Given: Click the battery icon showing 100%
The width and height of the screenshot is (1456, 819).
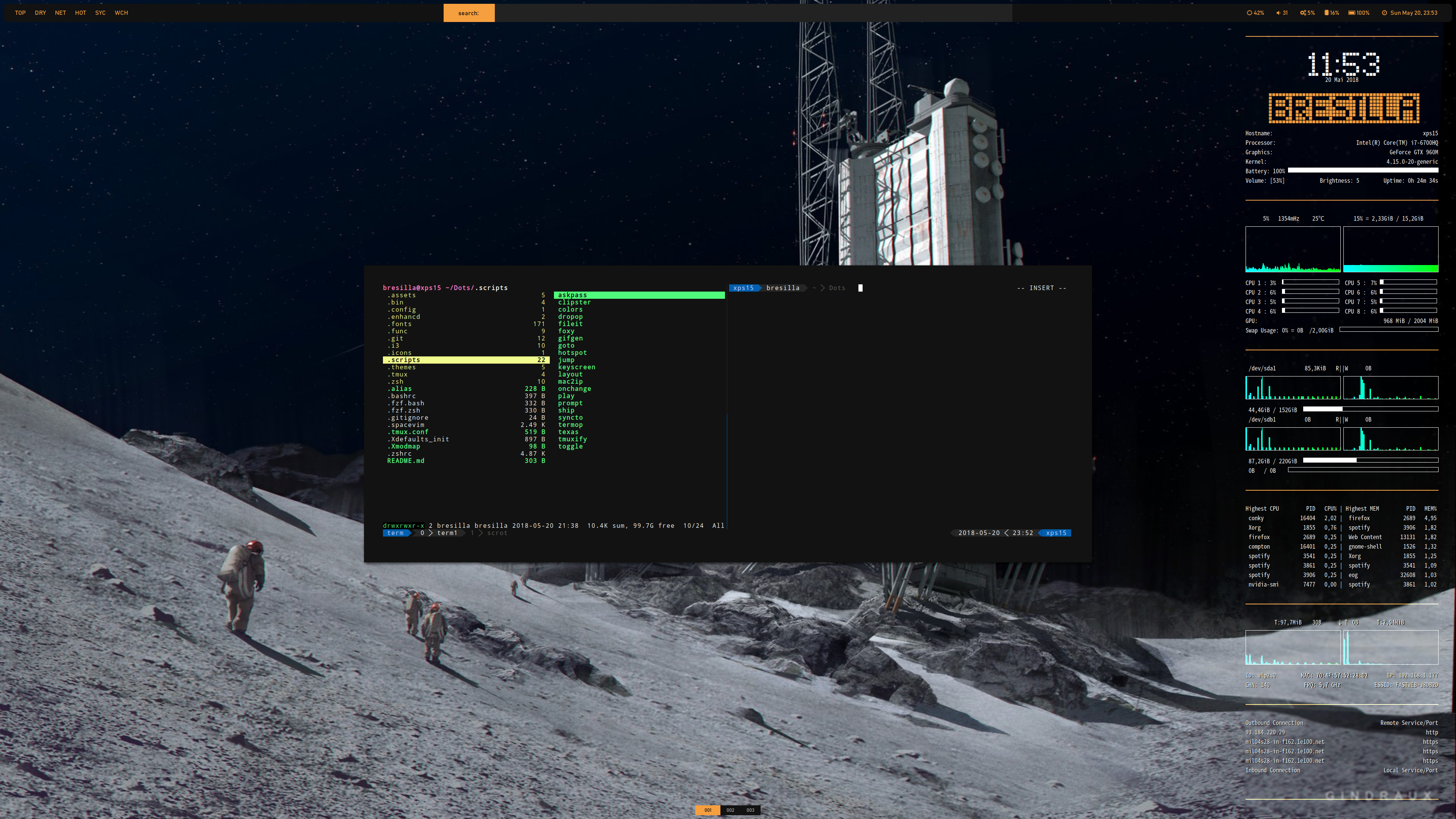Looking at the screenshot, I should click(x=1351, y=13).
